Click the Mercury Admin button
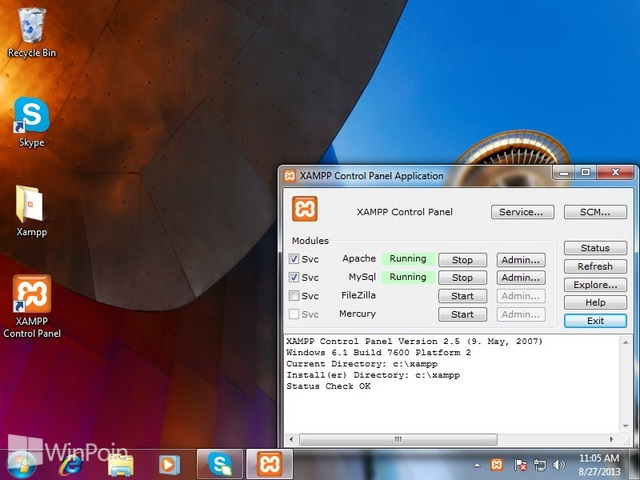The image size is (640, 480). (521, 314)
